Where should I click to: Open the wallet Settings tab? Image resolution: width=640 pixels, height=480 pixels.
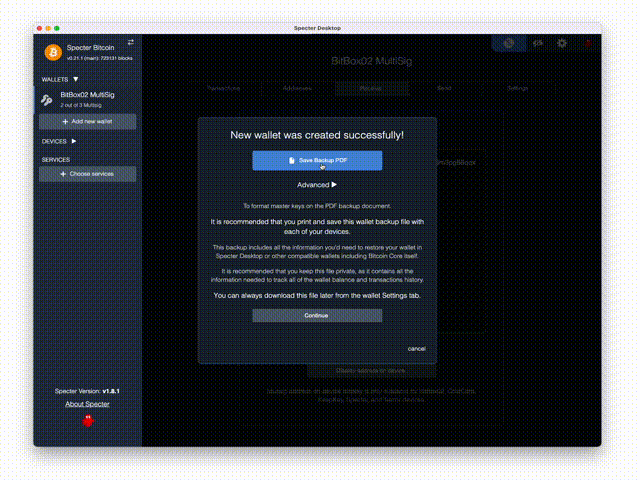[518, 88]
